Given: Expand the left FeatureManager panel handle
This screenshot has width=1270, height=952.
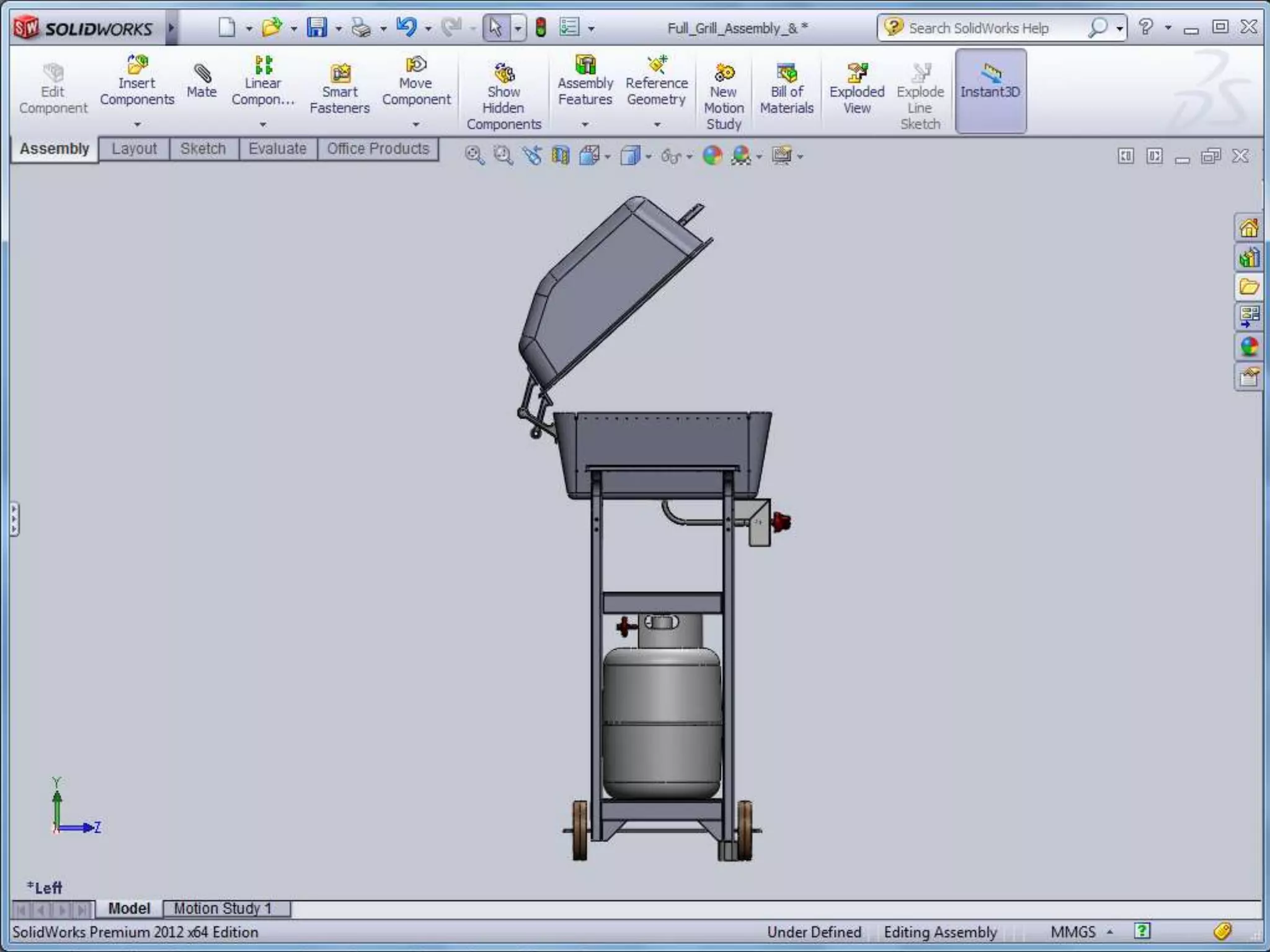Looking at the screenshot, I should pos(14,519).
